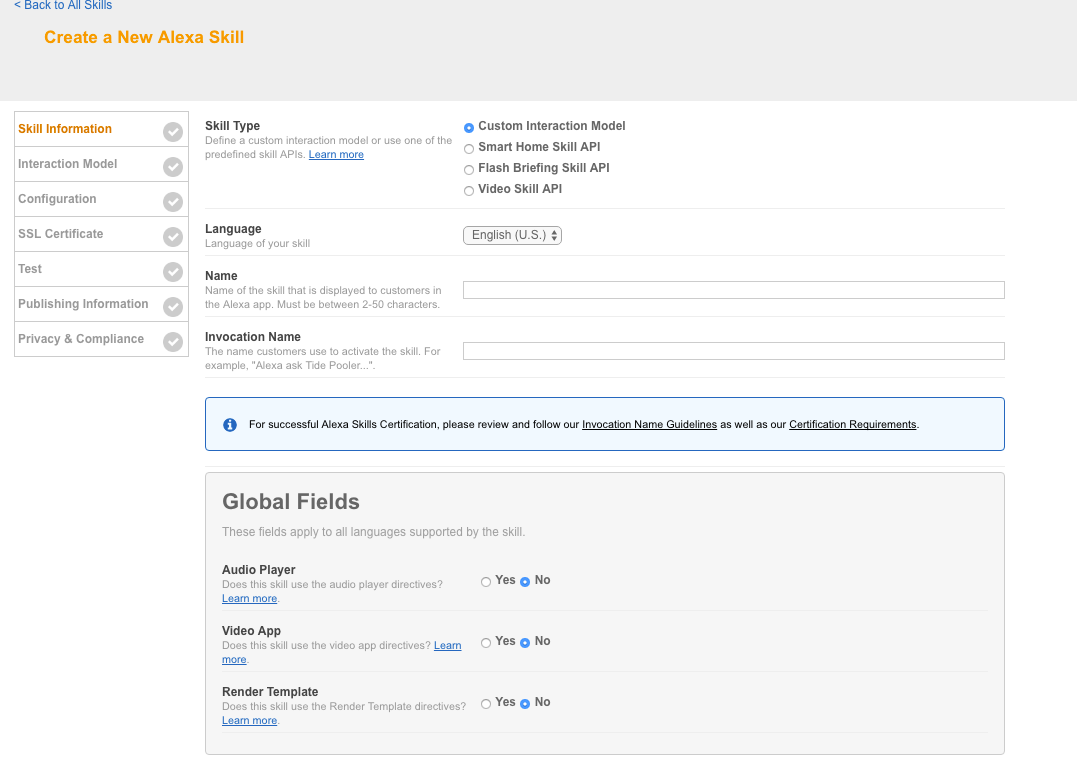The width and height of the screenshot is (1077, 757).
Task: Set Render Template to No
Action: 525,704
